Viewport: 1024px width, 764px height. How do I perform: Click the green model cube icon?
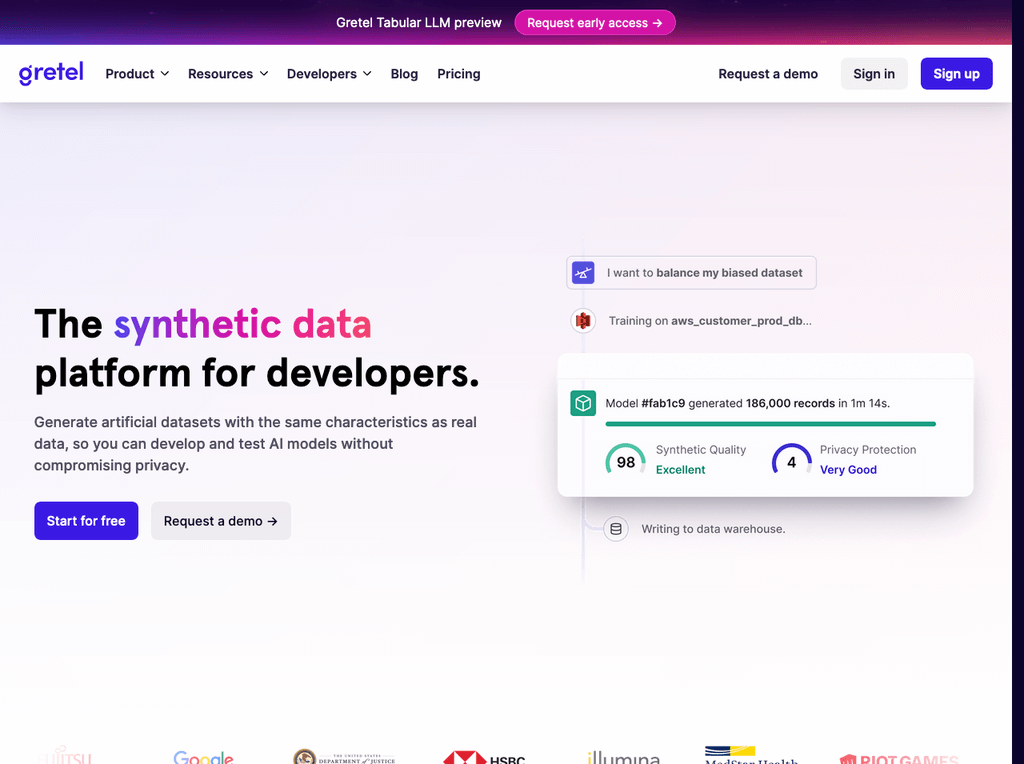click(x=583, y=403)
